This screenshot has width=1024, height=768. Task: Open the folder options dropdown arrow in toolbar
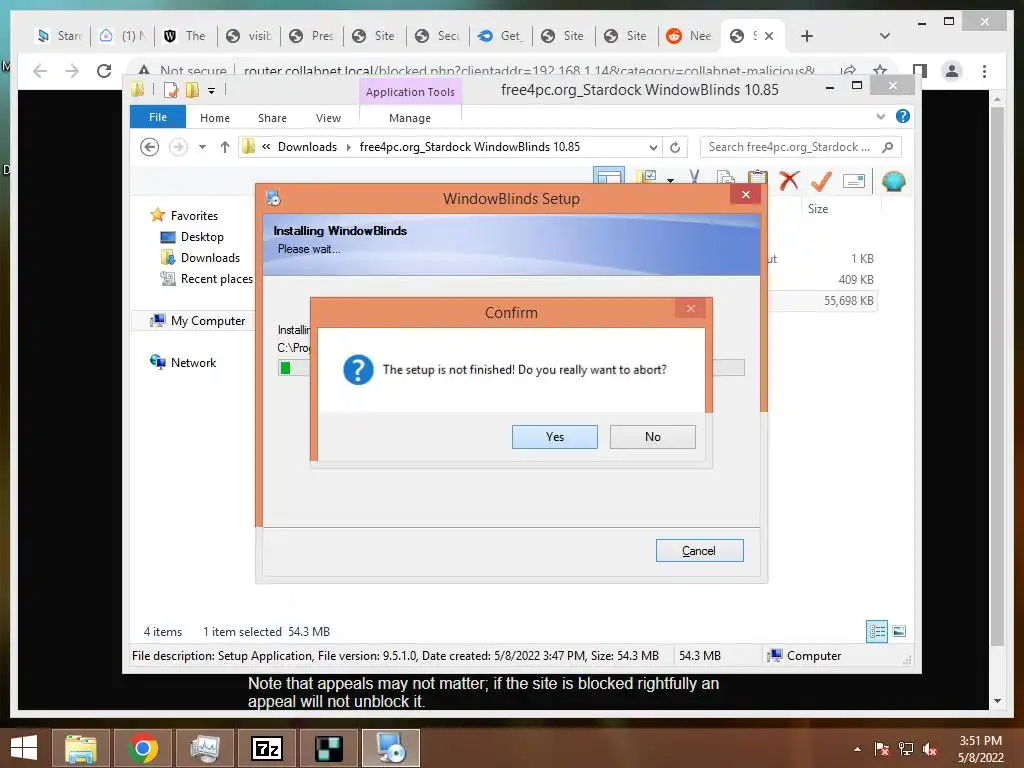pos(671,180)
